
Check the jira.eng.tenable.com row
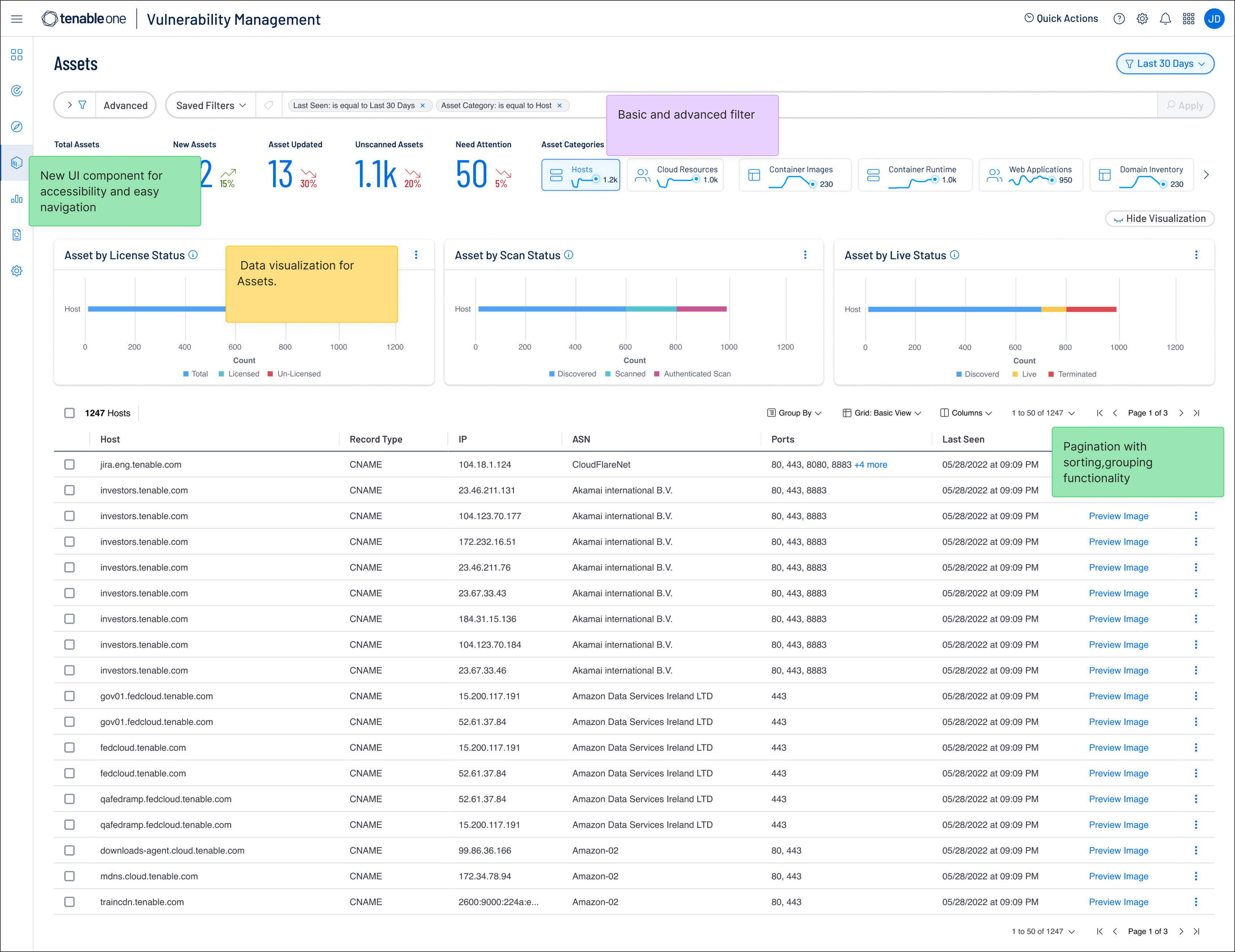coord(69,465)
